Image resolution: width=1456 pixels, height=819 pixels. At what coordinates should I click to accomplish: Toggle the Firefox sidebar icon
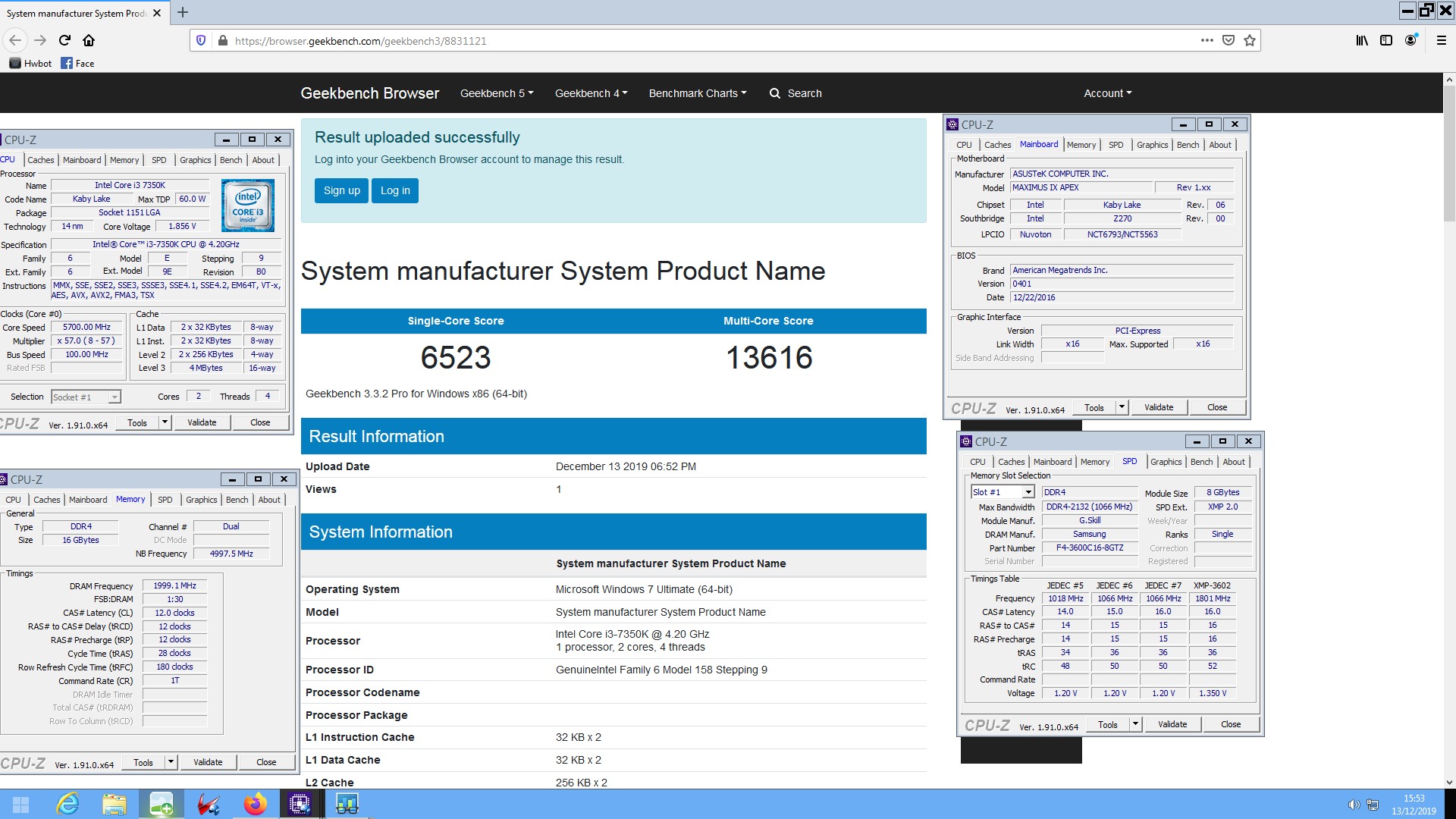(x=1386, y=40)
